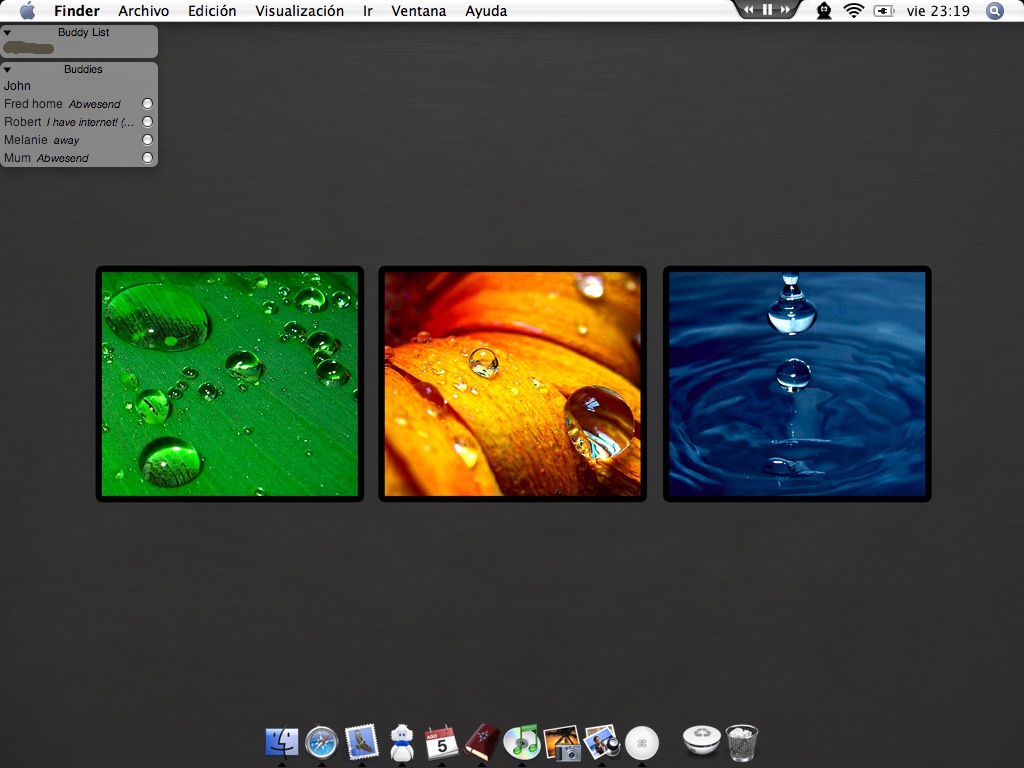The image size is (1024, 768).
Task: Open the red book icon in dock
Action: pos(482,743)
